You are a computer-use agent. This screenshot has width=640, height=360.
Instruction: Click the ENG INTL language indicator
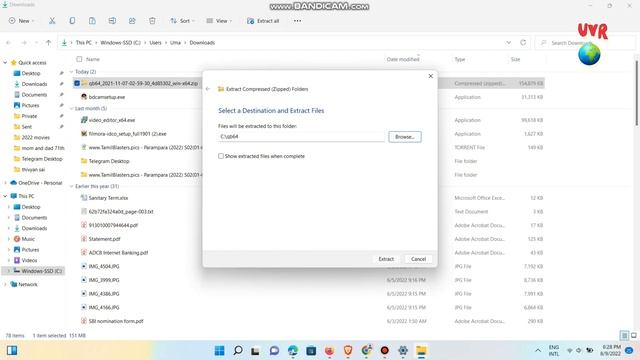tap(554, 351)
